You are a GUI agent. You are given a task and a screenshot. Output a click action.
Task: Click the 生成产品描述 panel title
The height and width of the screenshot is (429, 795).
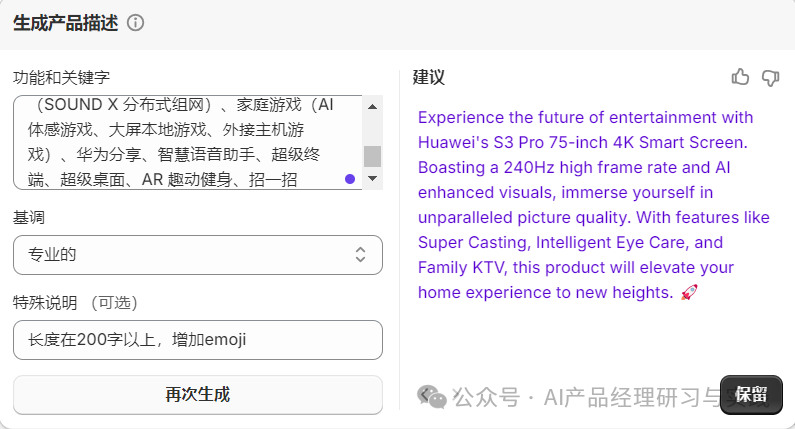[x=65, y=23]
